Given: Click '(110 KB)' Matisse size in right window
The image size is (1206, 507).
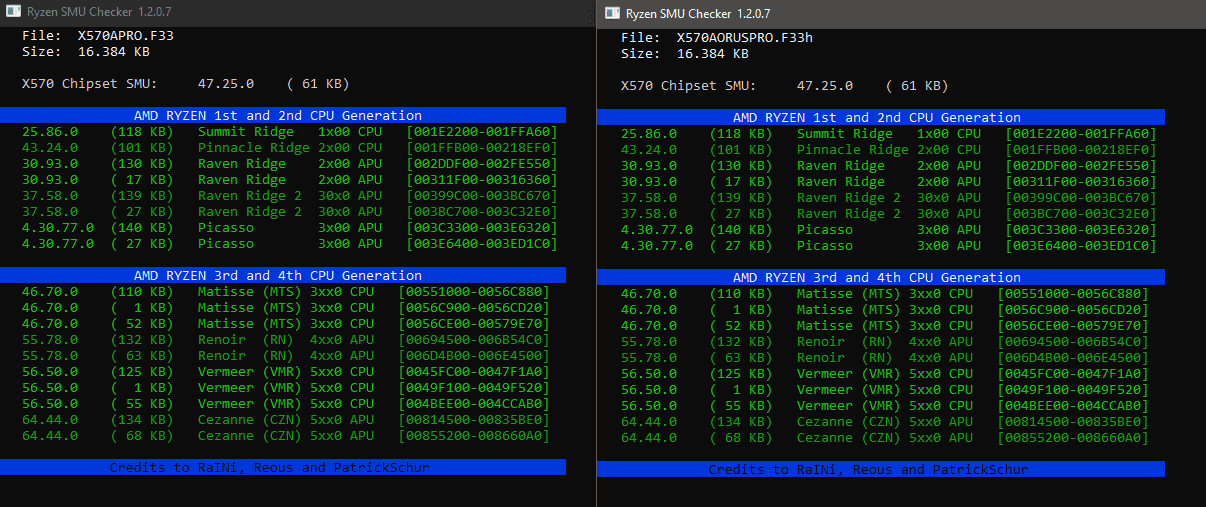Looking at the screenshot, I should [741, 294].
